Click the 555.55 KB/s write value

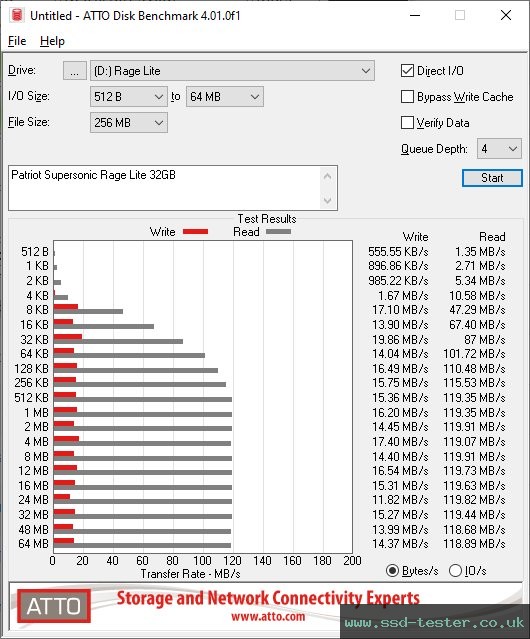coord(398,252)
